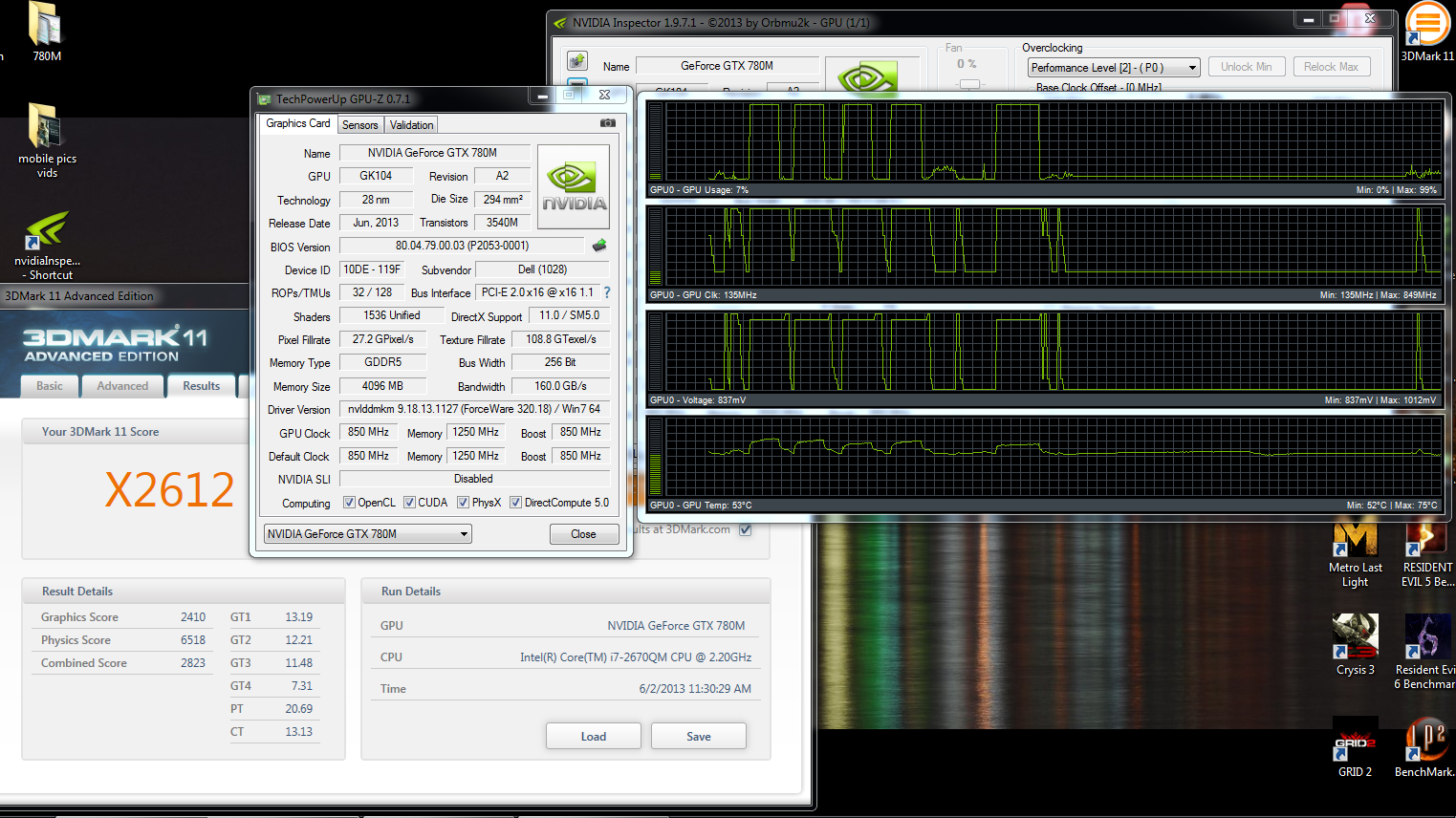1456x818 pixels.
Task: Open the 3DMark 11 desktop shortcut
Action: coord(1427,25)
